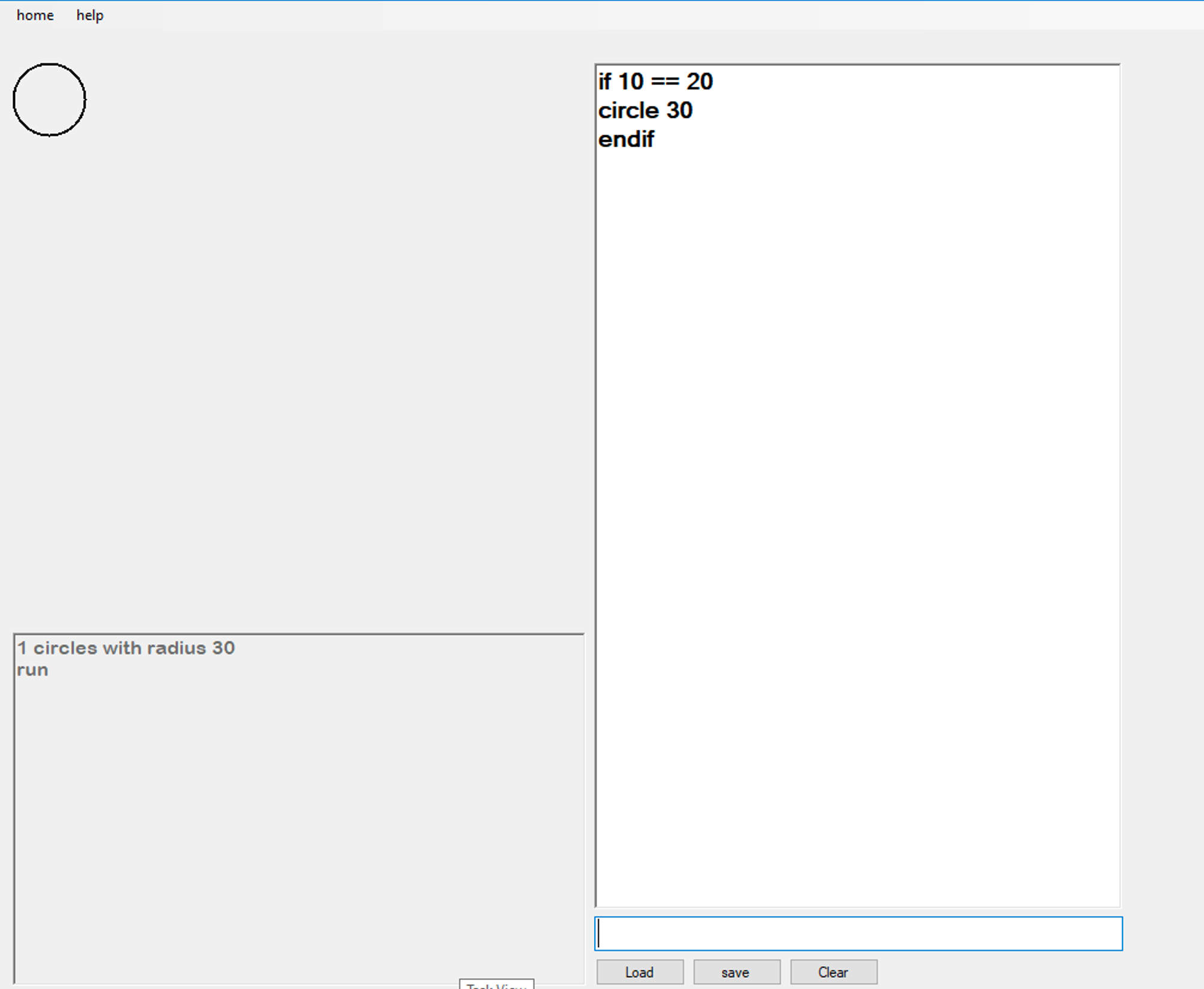Click the 'endif' line in the editor
Viewport: 1204px width, 989px height.
pyautogui.click(x=627, y=139)
